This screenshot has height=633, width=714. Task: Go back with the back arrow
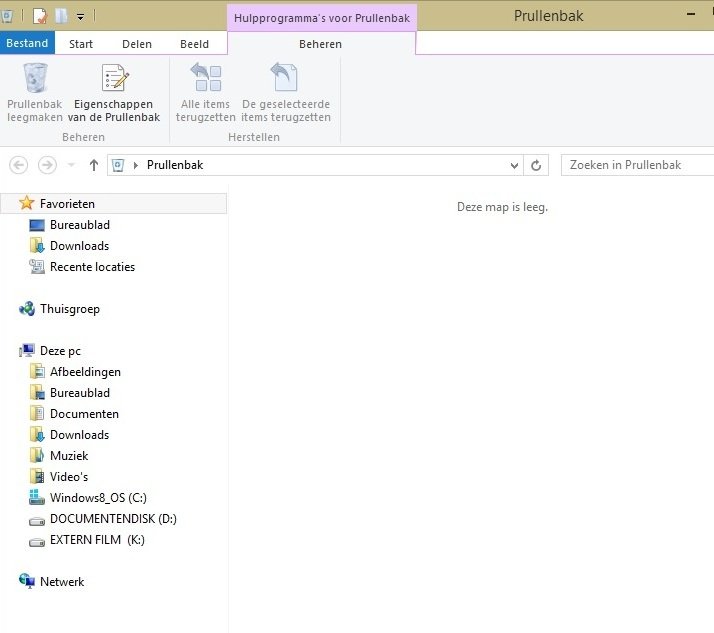click(x=19, y=165)
